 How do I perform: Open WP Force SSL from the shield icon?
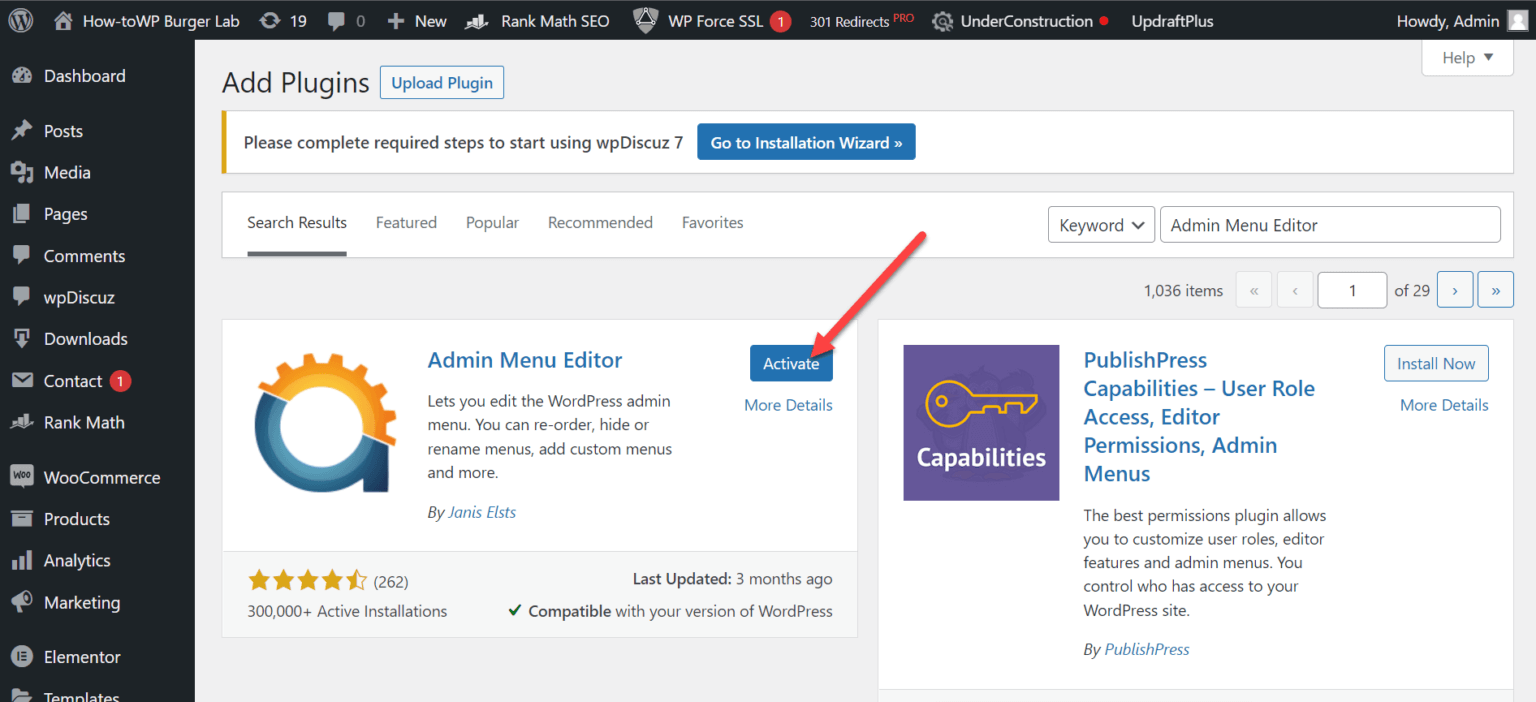[644, 20]
